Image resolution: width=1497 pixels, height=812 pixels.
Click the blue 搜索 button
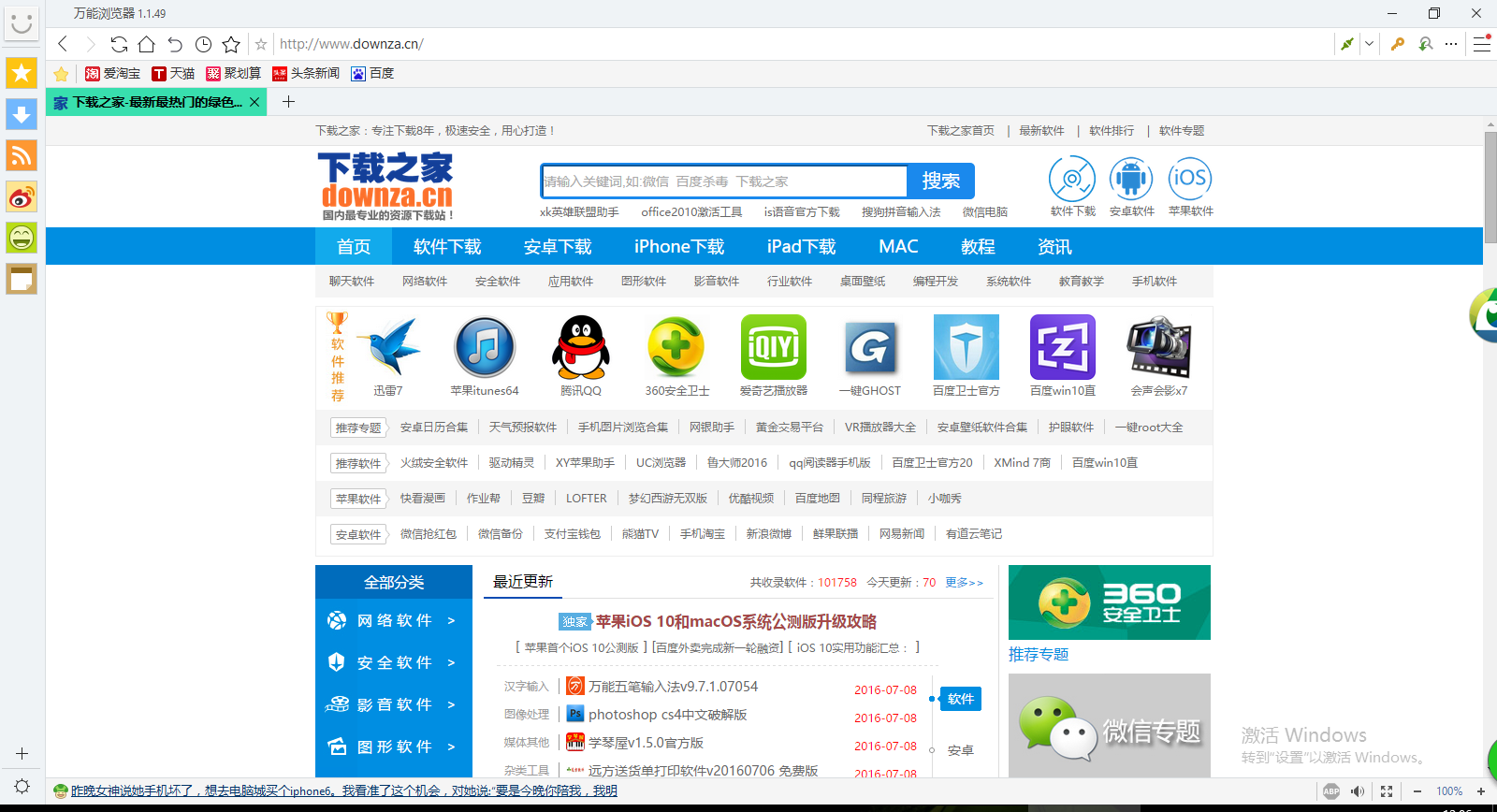point(941,181)
